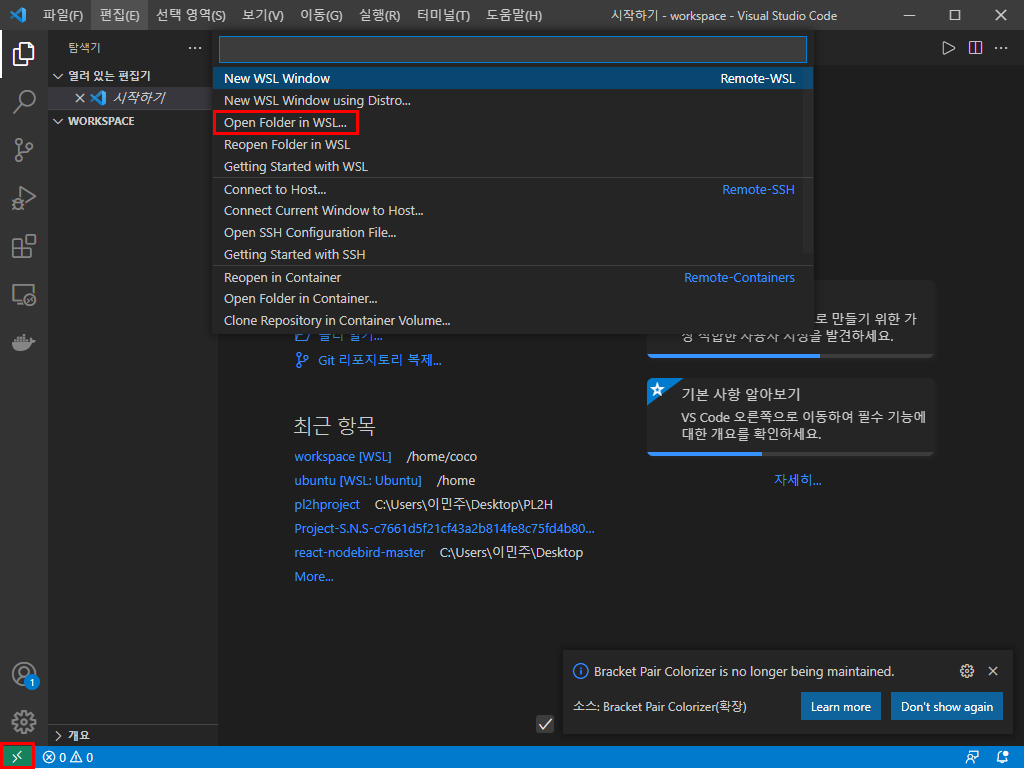Click star icon on 기본 사항 알아보기 card
This screenshot has width=1024, height=769.
(658, 390)
